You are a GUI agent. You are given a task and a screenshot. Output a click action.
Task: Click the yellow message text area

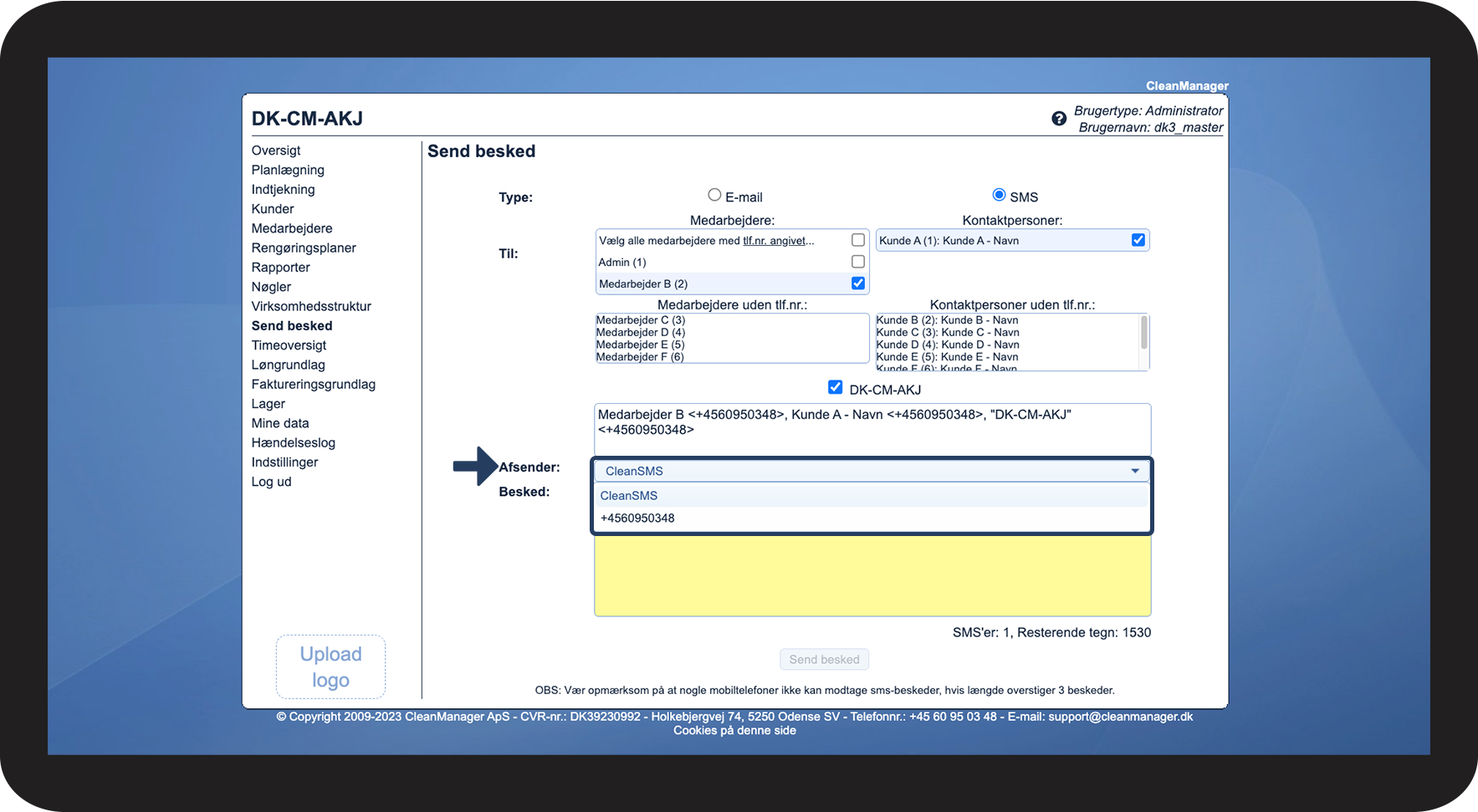pos(872,575)
